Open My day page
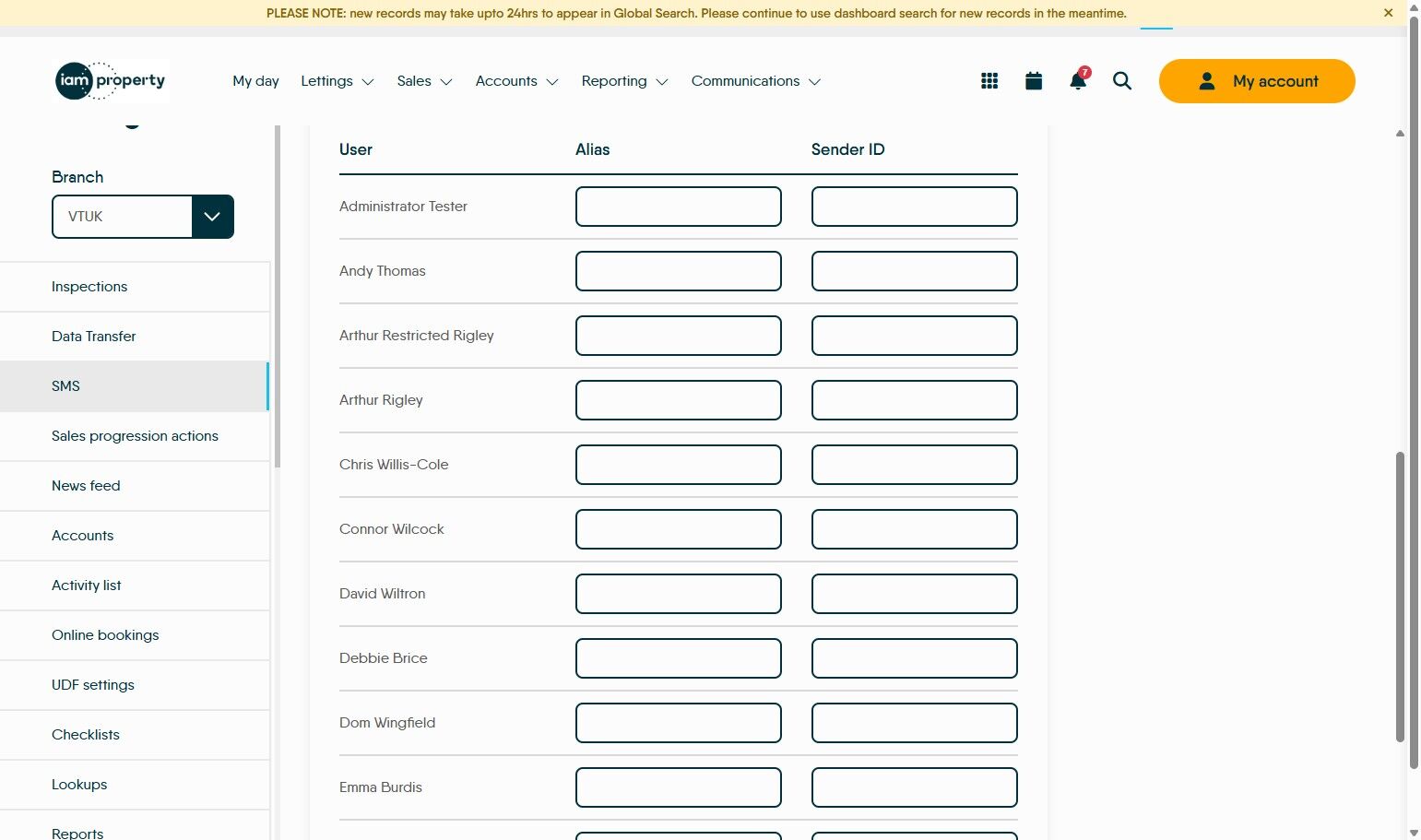 click(x=255, y=81)
